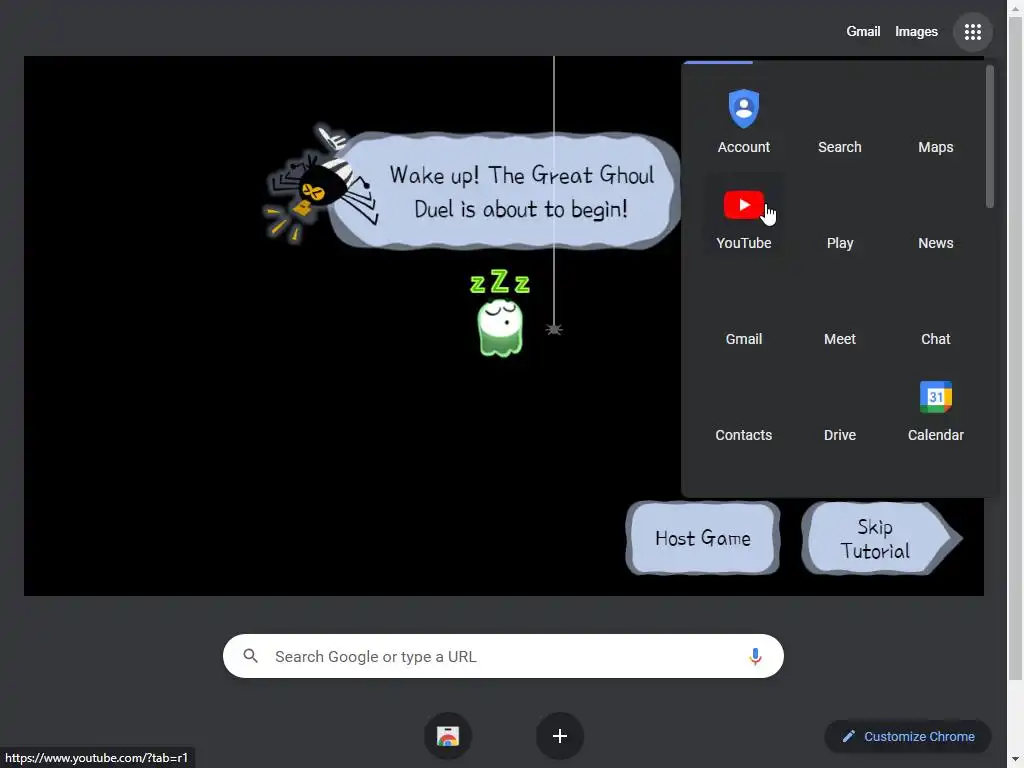This screenshot has height=768, width=1024.
Task: Click the Customize Chrome pencil icon
Action: tap(848, 736)
